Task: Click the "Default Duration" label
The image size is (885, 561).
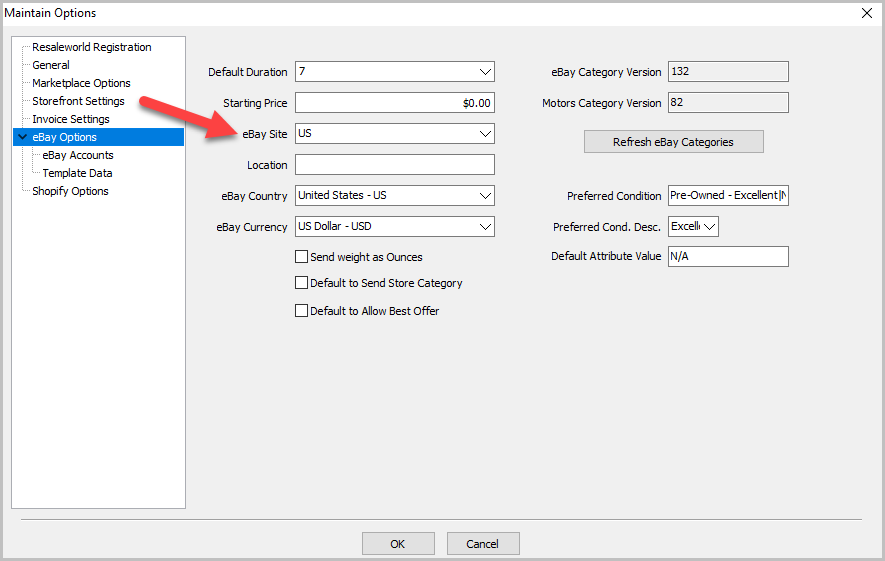Action: tap(247, 72)
